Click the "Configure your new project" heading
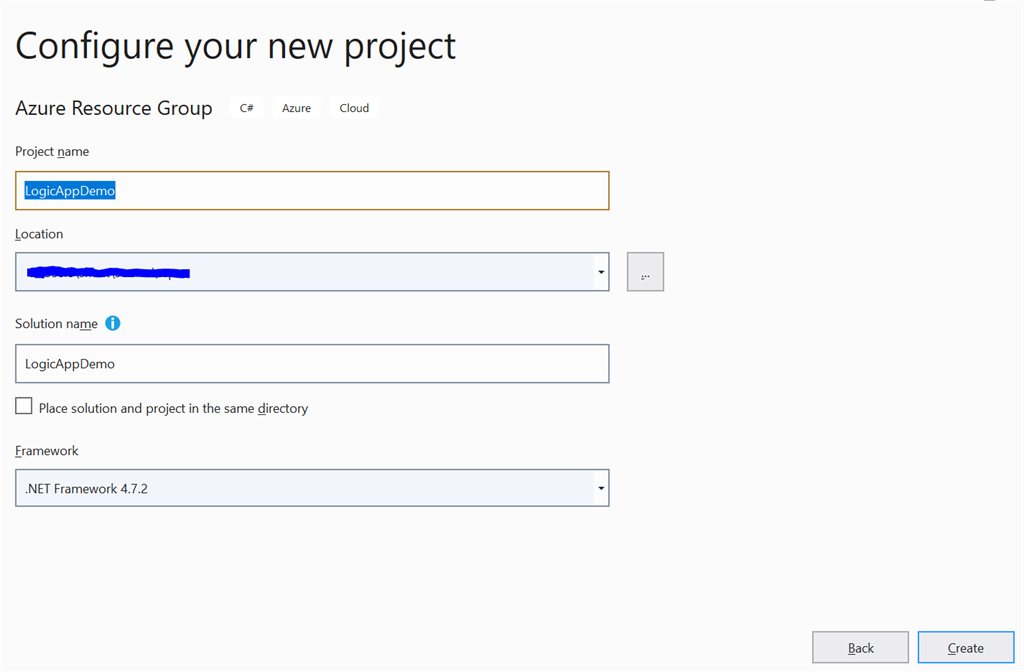 click(x=236, y=45)
